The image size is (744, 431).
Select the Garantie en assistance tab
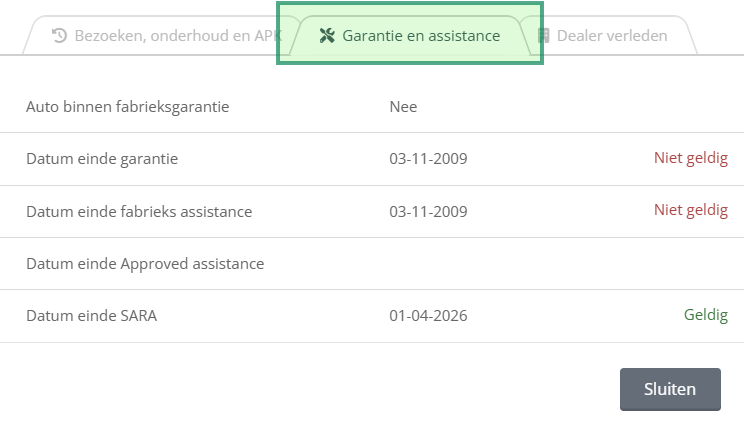409,36
